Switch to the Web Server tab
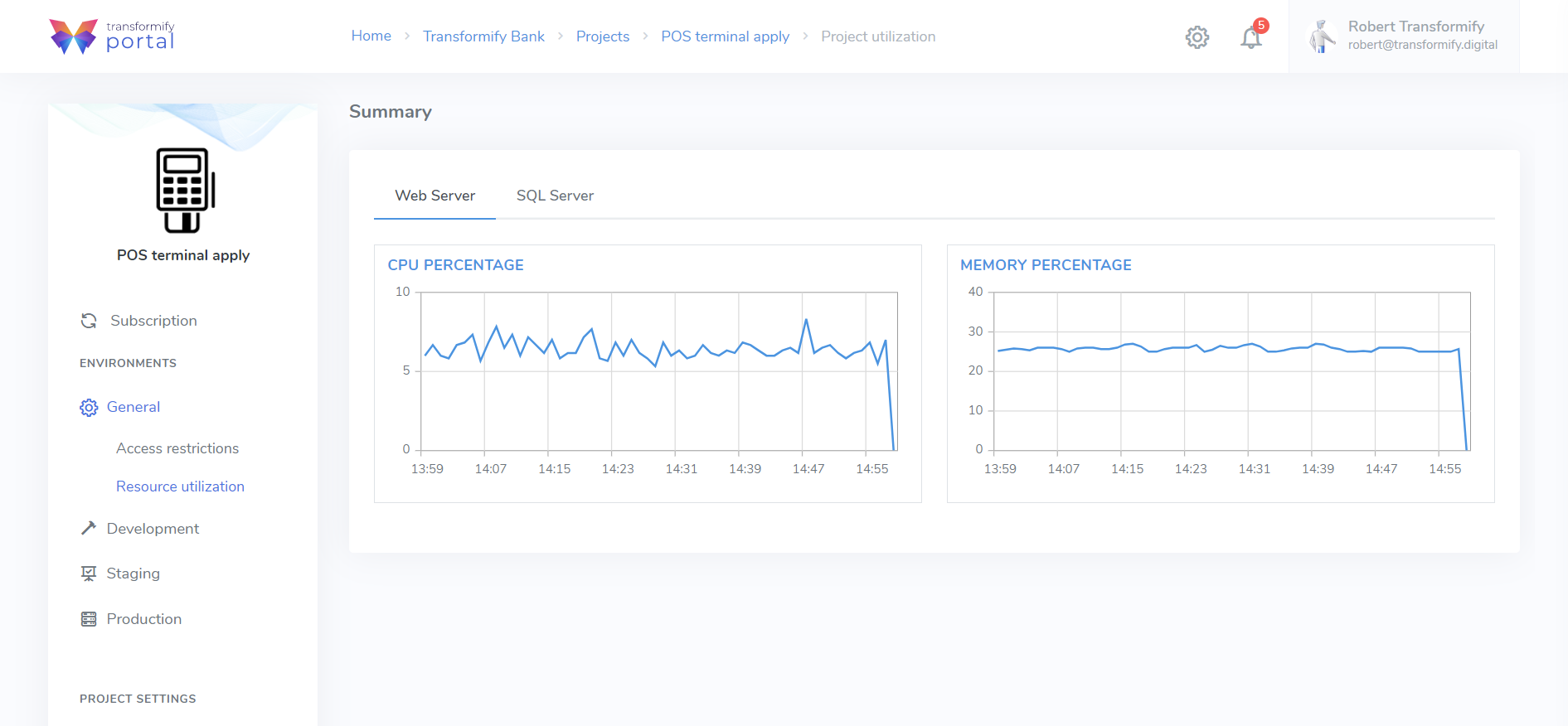The width and height of the screenshot is (1568, 726). 435,196
